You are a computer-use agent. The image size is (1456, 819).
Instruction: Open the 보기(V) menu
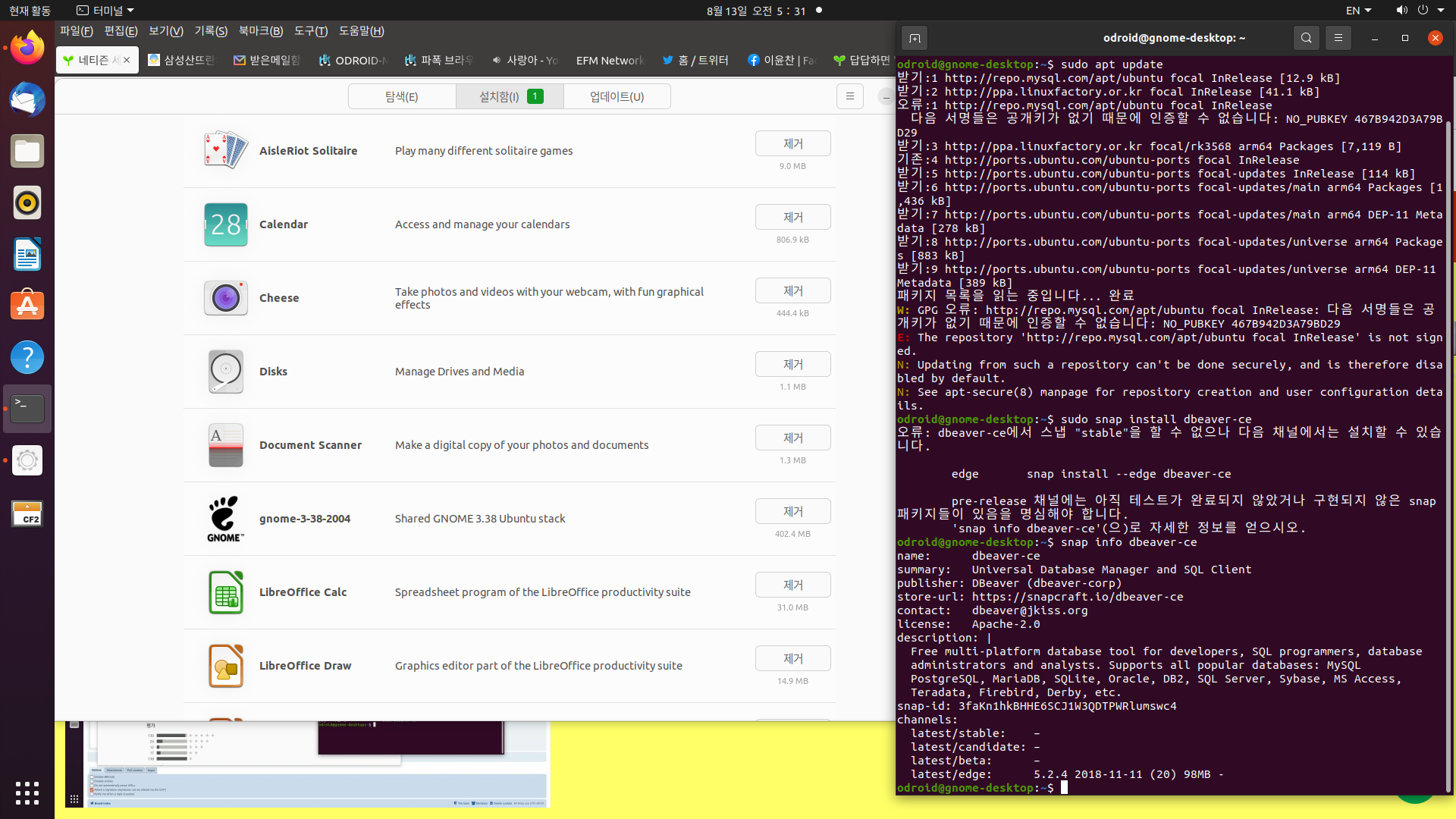coord(166,31)
